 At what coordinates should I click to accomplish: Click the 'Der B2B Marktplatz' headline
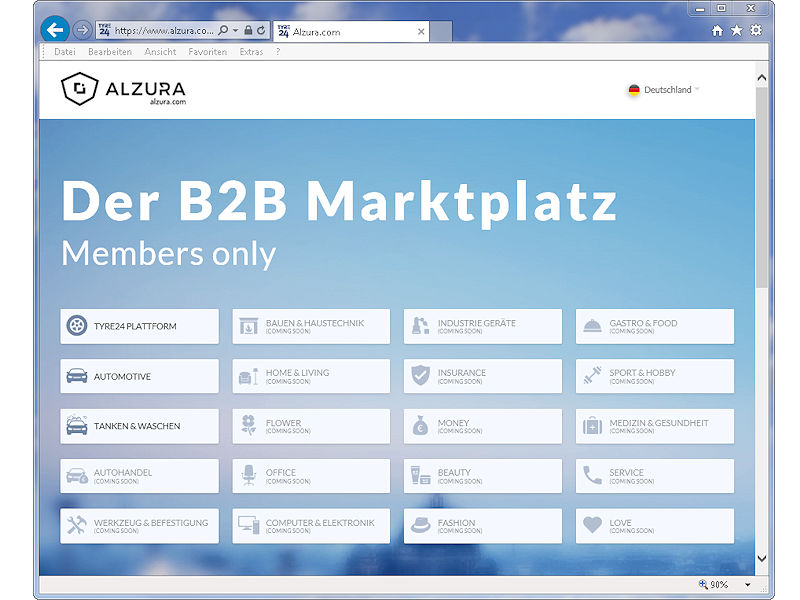[339, 203]
